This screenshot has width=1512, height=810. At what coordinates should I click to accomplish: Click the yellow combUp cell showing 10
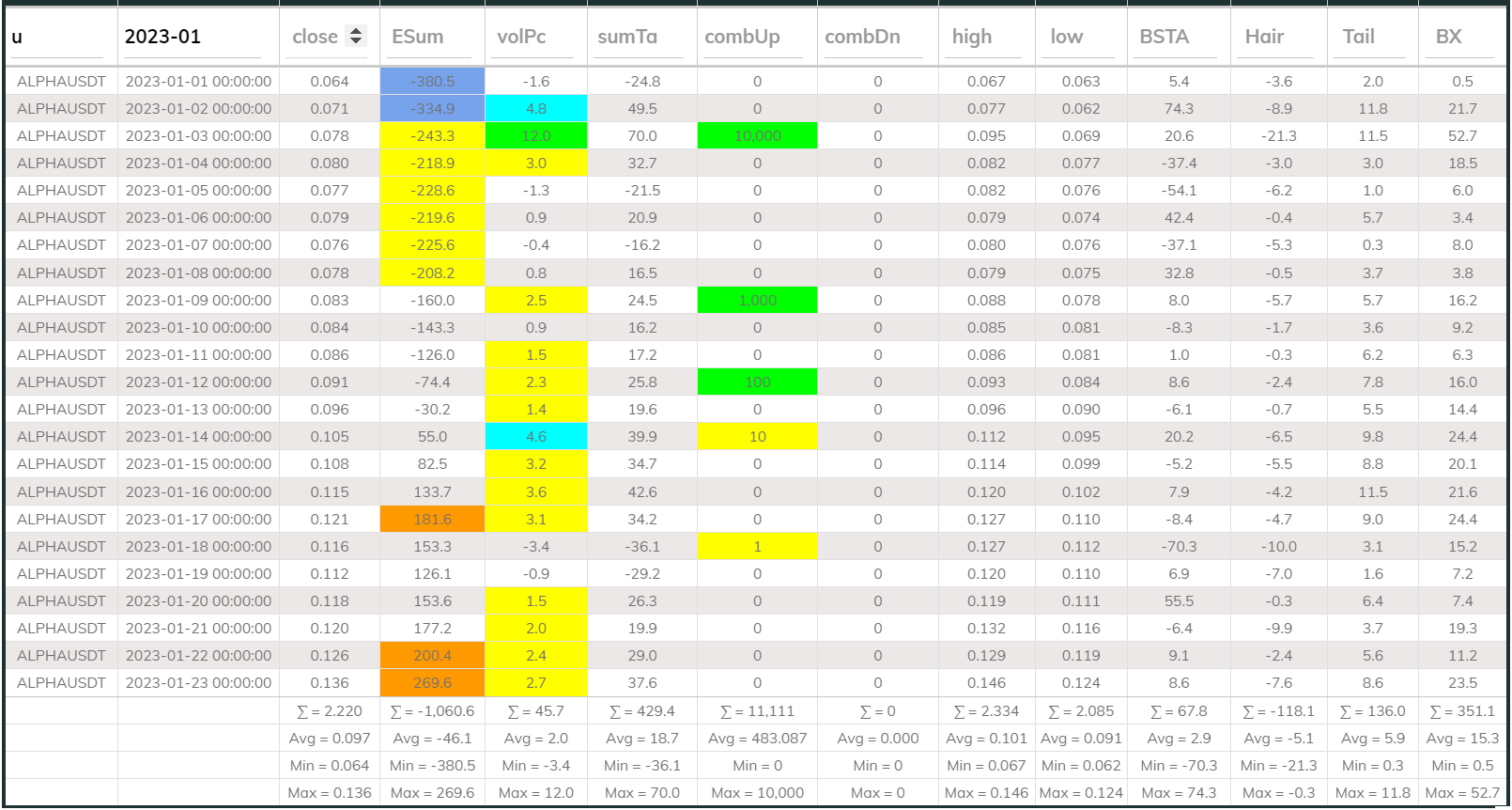(x=757, y=437)
